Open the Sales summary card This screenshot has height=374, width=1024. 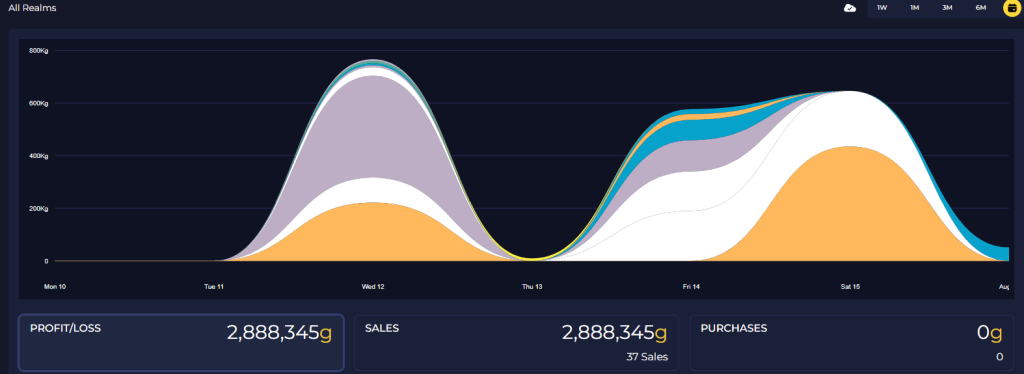coord(516,343)
